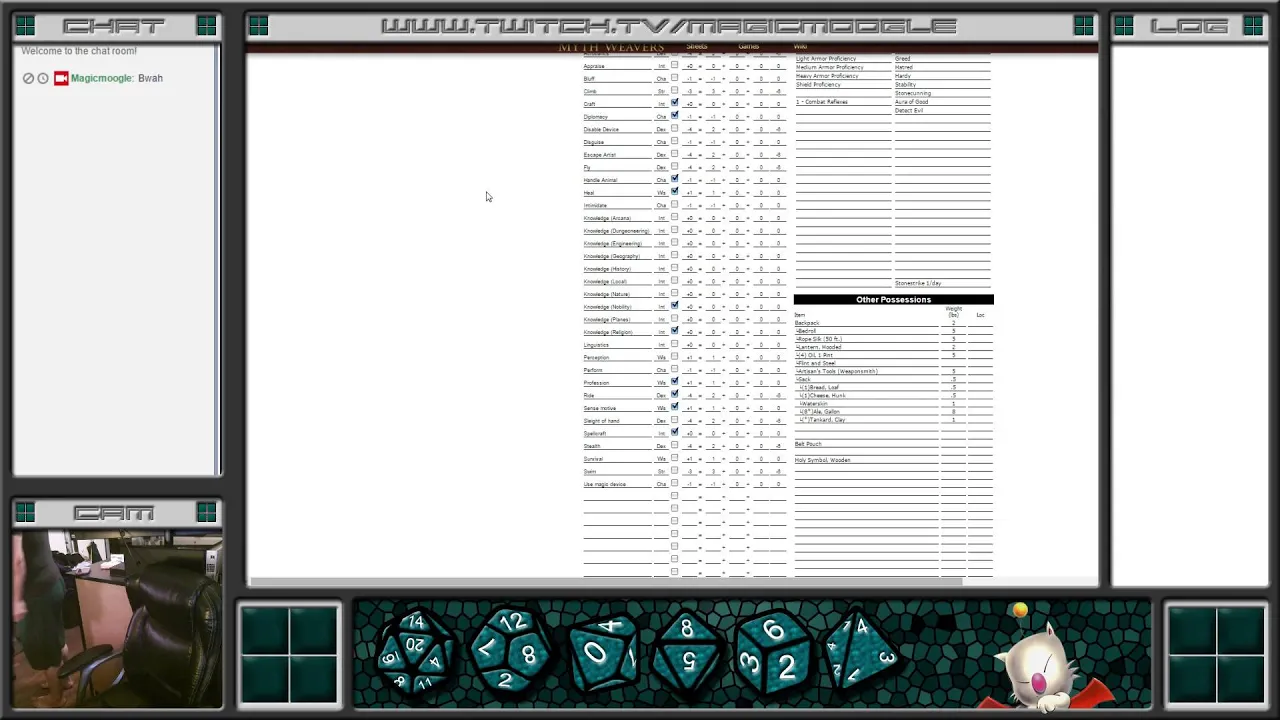Click the Combat Reflexes feat field
The width and height of the screenshot is (1280, 720).
pyautogui.click(x=842, y=102)
